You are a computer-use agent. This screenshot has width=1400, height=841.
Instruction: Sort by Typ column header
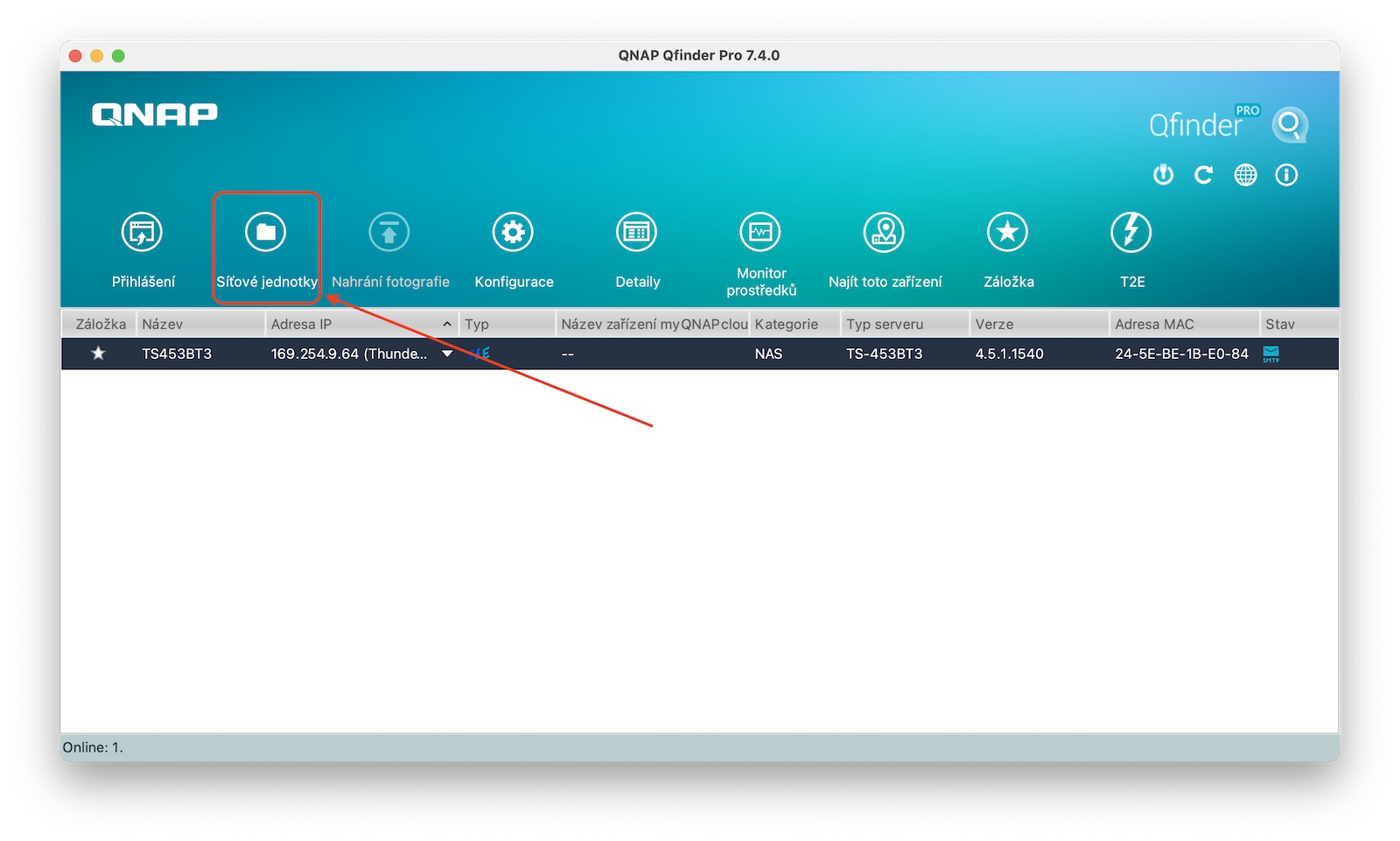(507, 324)
